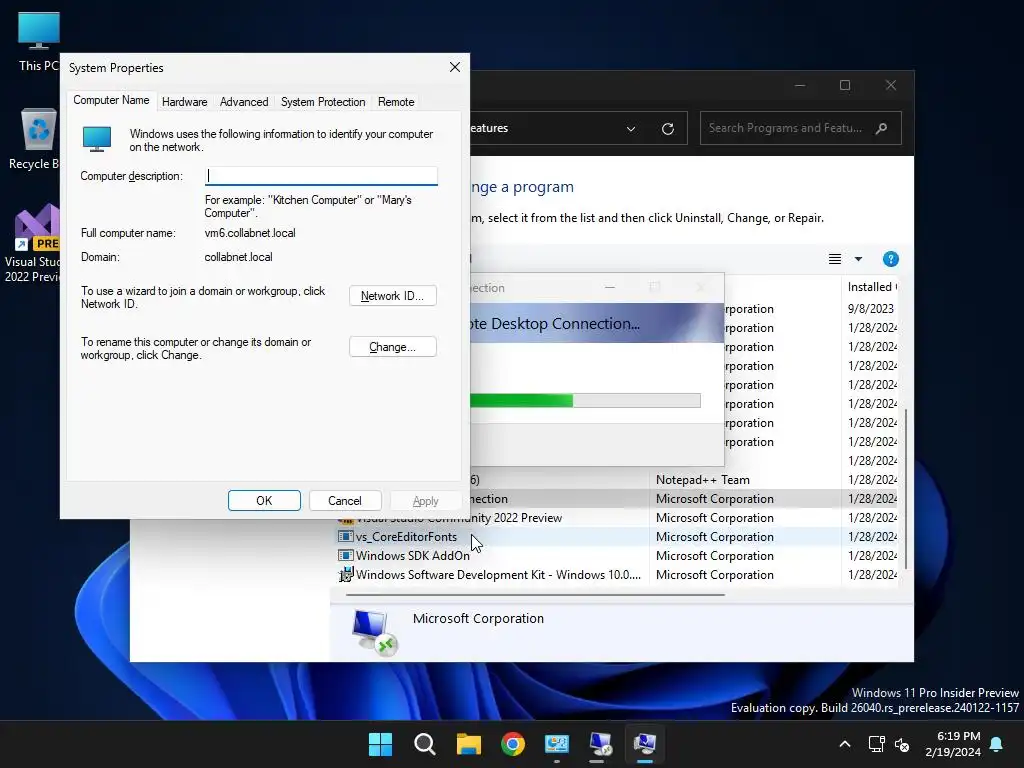Open the view options list icon
The image size is (1024, 768).
click(835, 259)
